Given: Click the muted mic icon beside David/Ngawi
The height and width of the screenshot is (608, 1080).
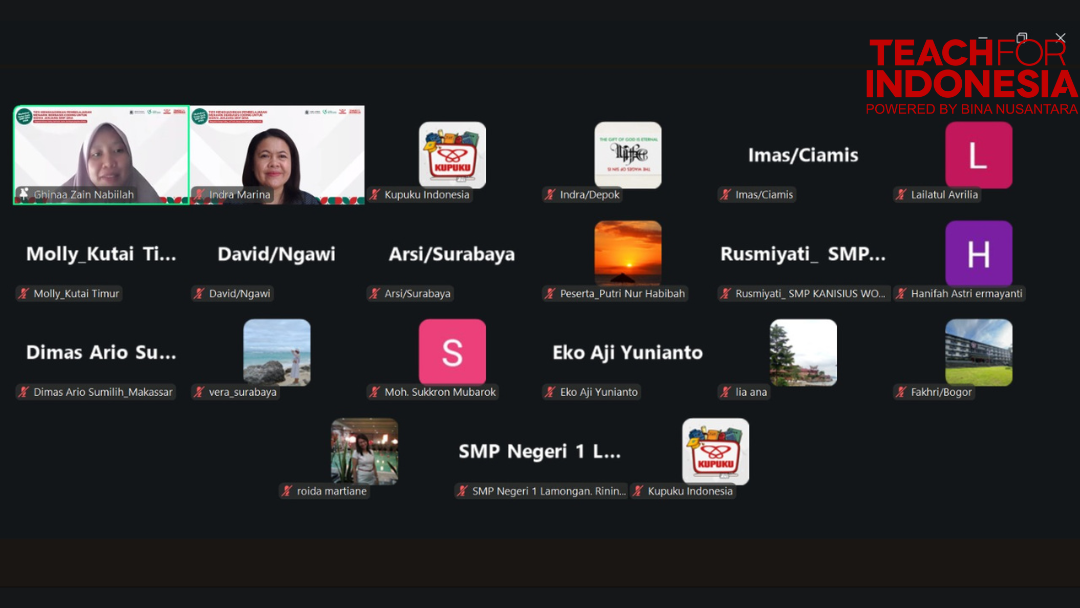Looking at the screenshot, I should coord(199,294).
